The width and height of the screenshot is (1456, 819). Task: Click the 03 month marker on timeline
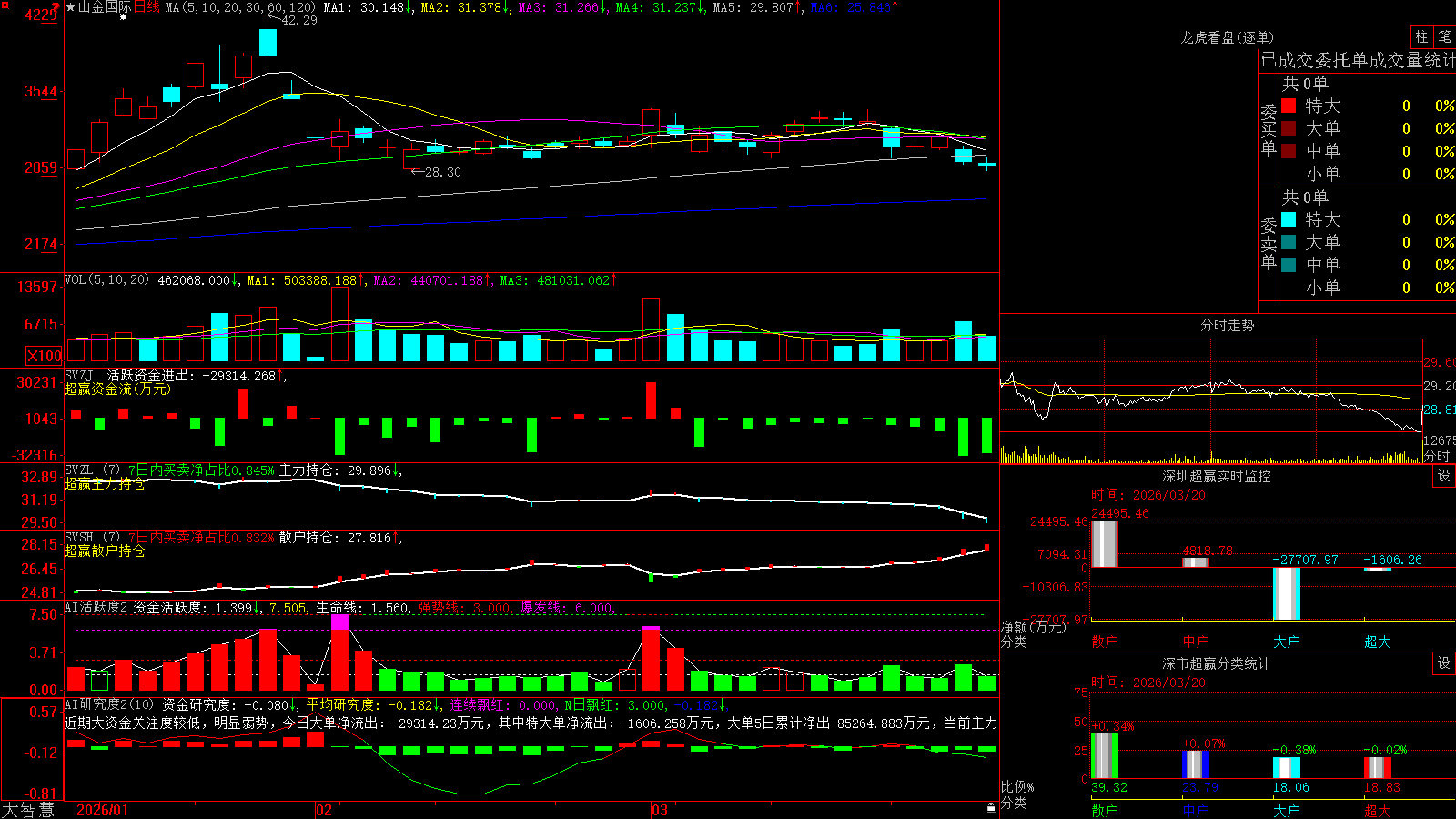click(660, 810)
